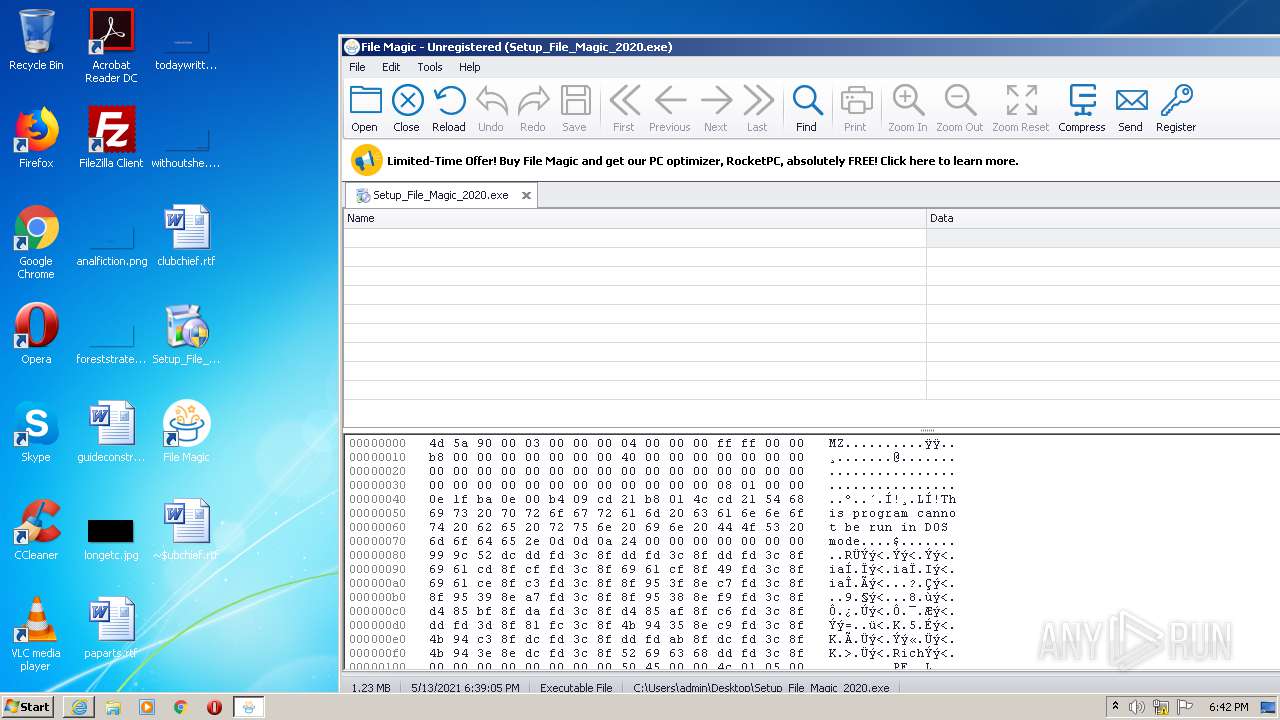Click the Zoom Out icon
The width and height of the screenshot is (1280, 720).
(960, 108)
